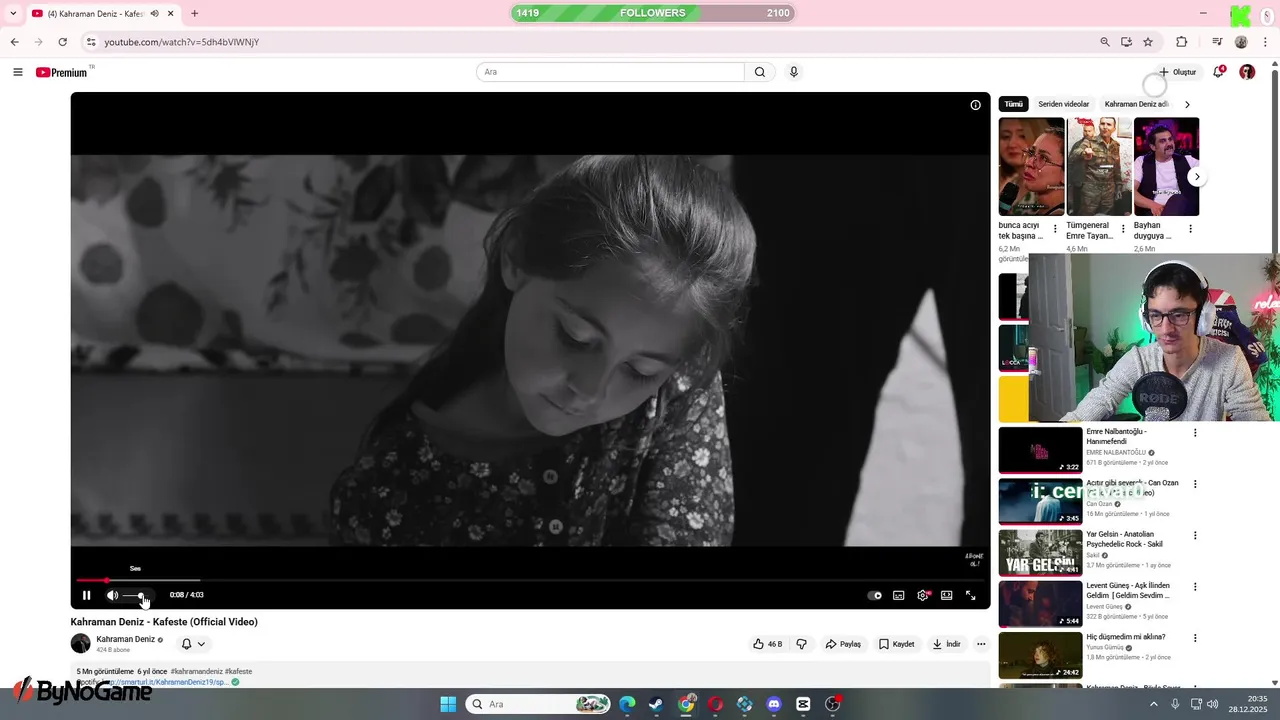Image resolution: width=1280 pixels, height=720 pixels.
Task: Start voice search with microphone icon
Action: [x=794, y=72]
